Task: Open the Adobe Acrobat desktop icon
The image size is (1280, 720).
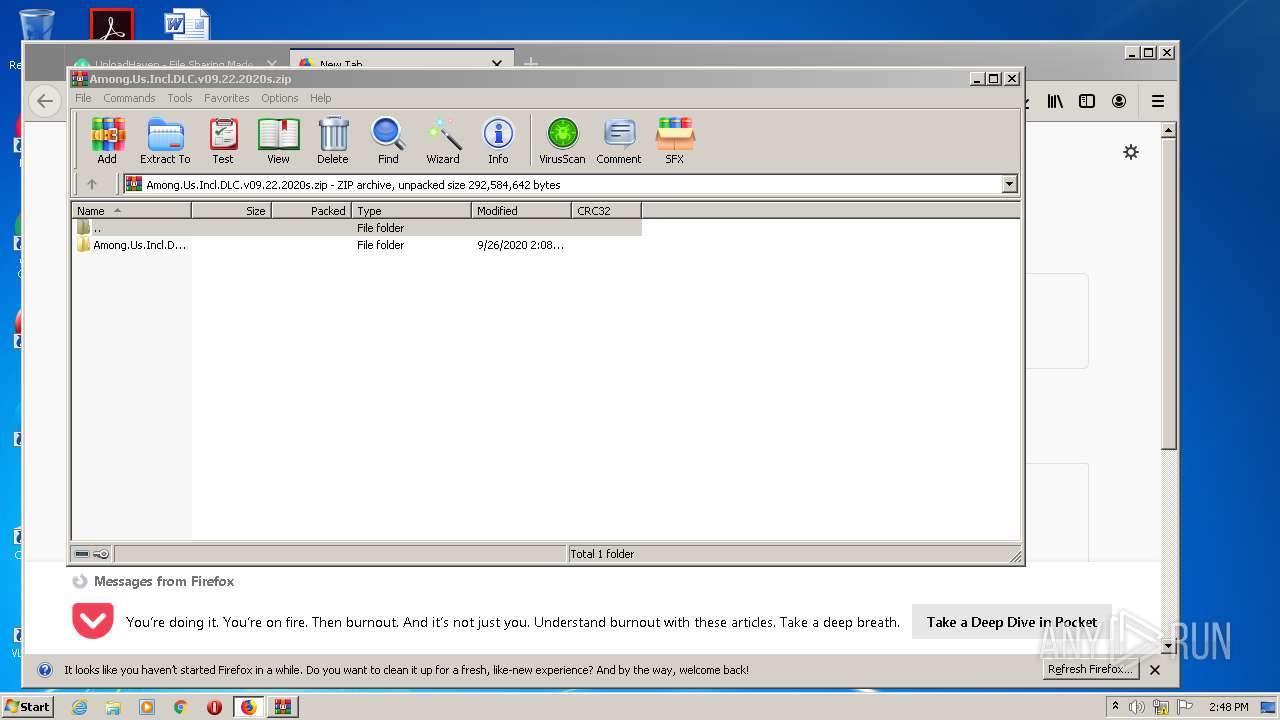Action: click(112, 24)
